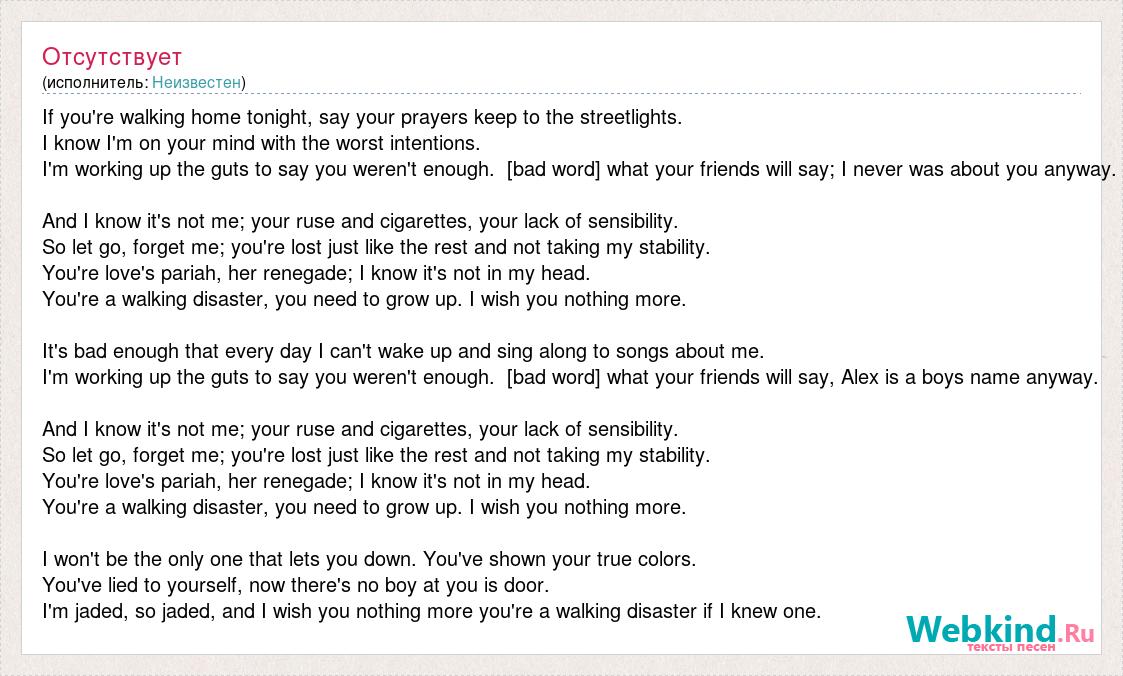The height and width of the screenshot is (676, 1123).
Task: Click the second '[bad word]' placeholder text
Action: click(553, 377)
